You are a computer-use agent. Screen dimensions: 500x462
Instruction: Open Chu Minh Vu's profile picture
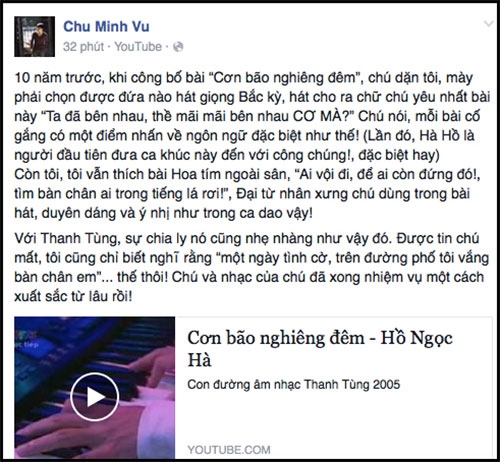click(x=34, y=36)
